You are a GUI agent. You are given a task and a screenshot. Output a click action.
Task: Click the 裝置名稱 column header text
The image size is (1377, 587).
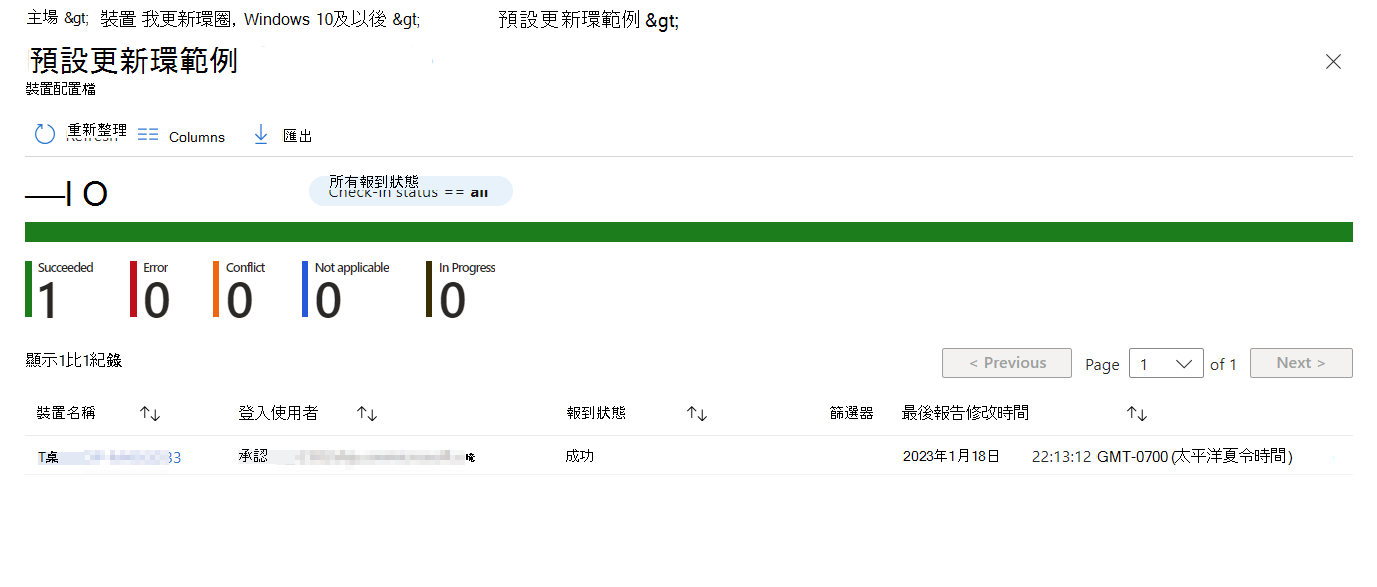[x=66, y=413]
